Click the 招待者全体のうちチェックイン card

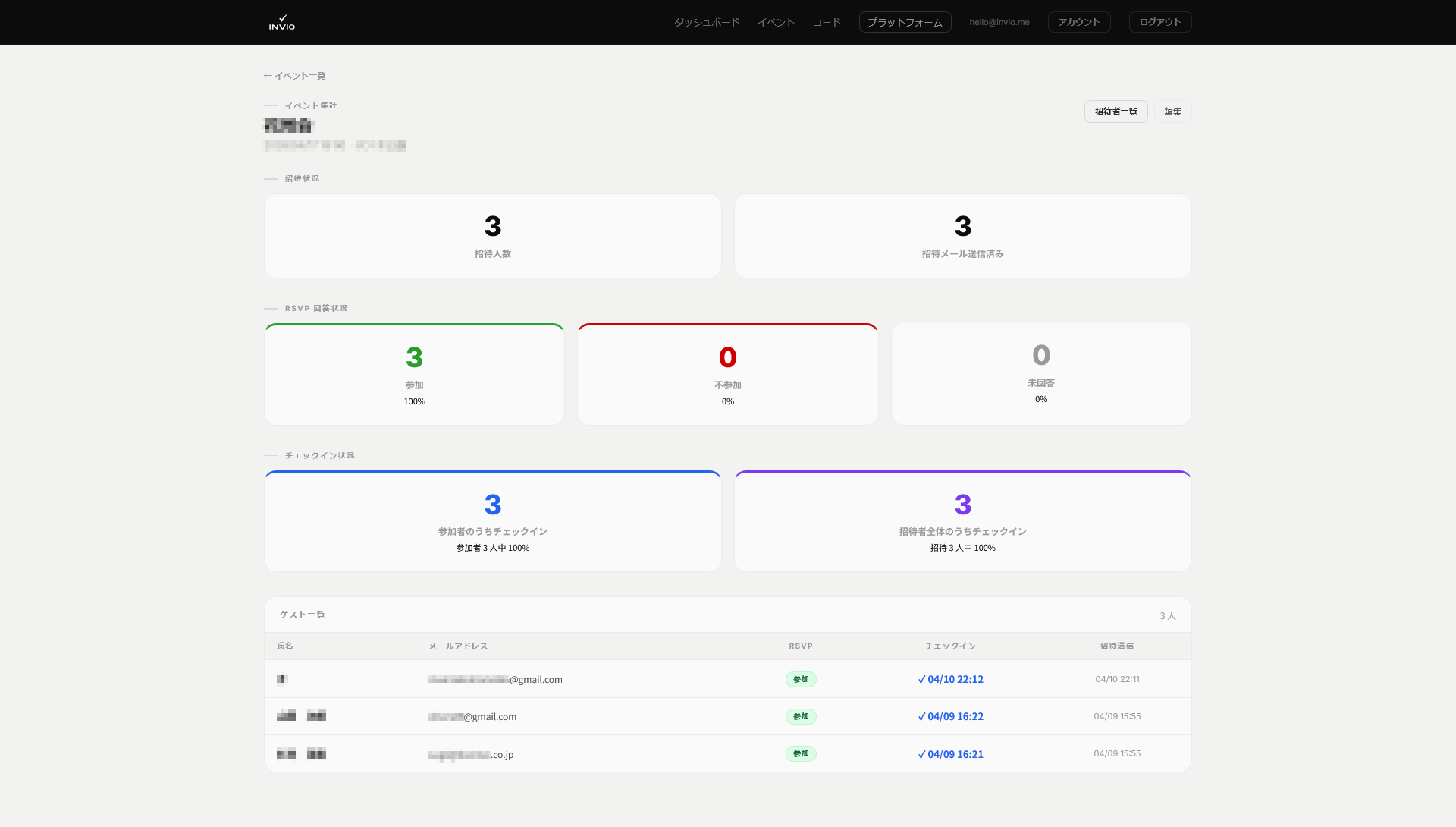click(962, 521)
